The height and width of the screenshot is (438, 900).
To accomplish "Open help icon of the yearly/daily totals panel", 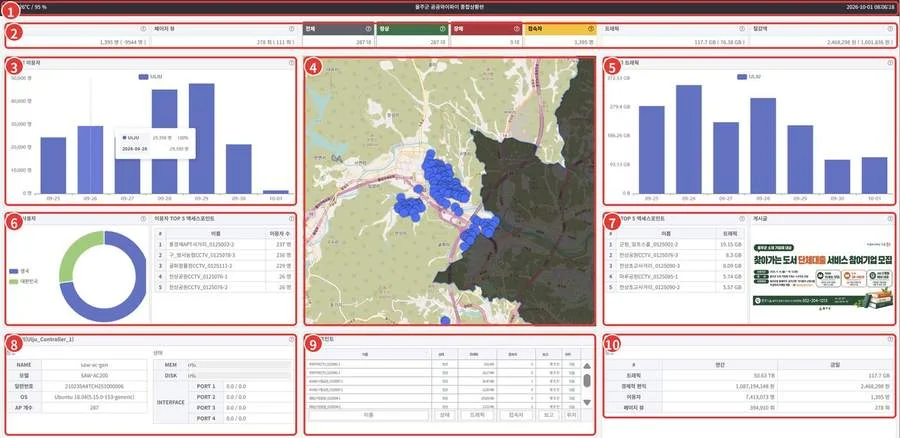I will [x=889, y=339].
